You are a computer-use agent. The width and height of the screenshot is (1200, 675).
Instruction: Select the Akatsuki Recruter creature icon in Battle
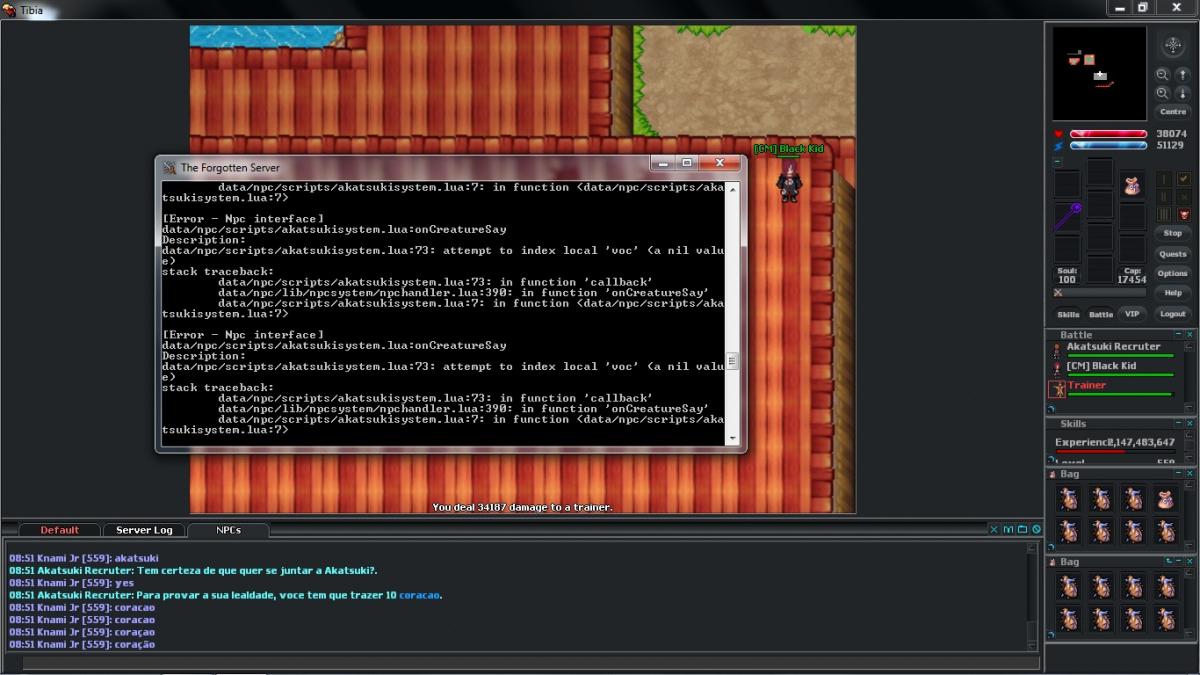[1057, 350]
